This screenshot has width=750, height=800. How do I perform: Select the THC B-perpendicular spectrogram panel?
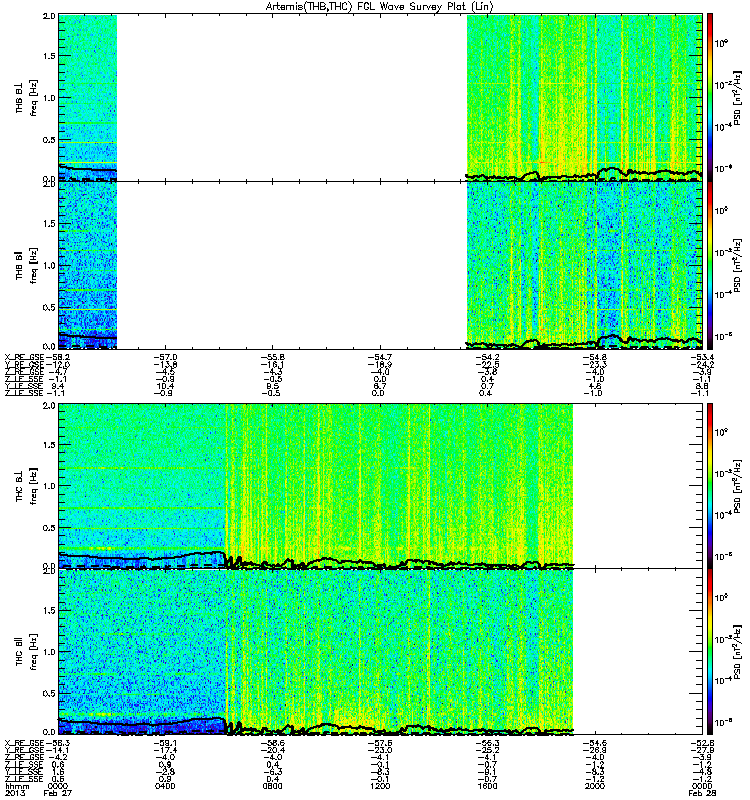tap(316, 485)
